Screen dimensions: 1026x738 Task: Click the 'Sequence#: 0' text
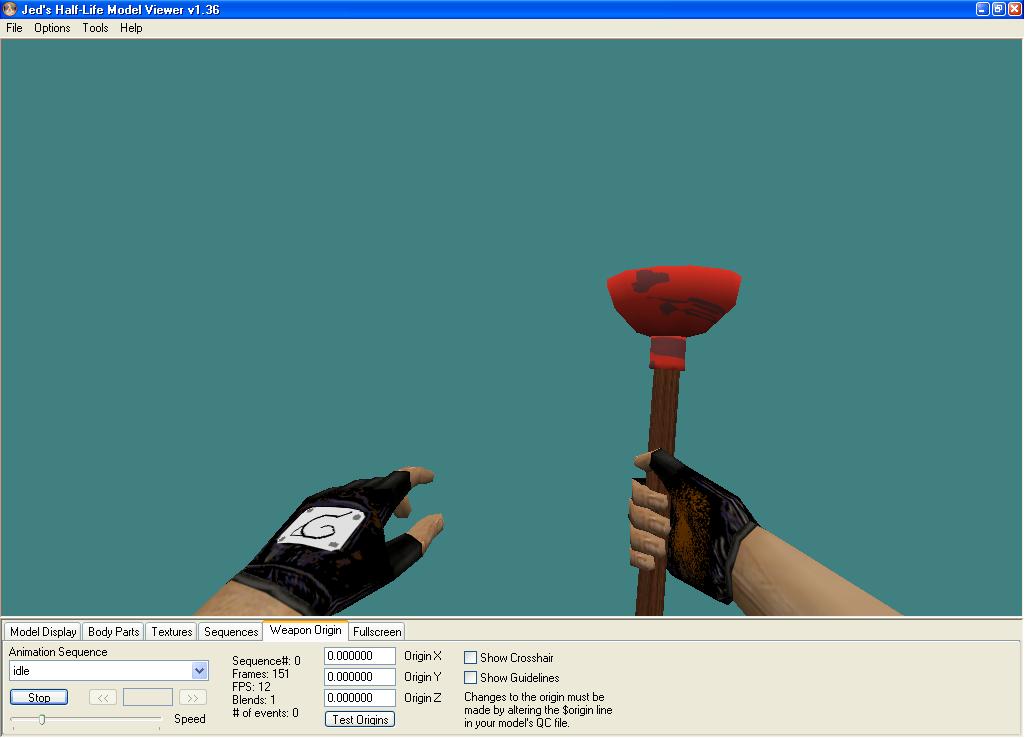tap(266, 661)
